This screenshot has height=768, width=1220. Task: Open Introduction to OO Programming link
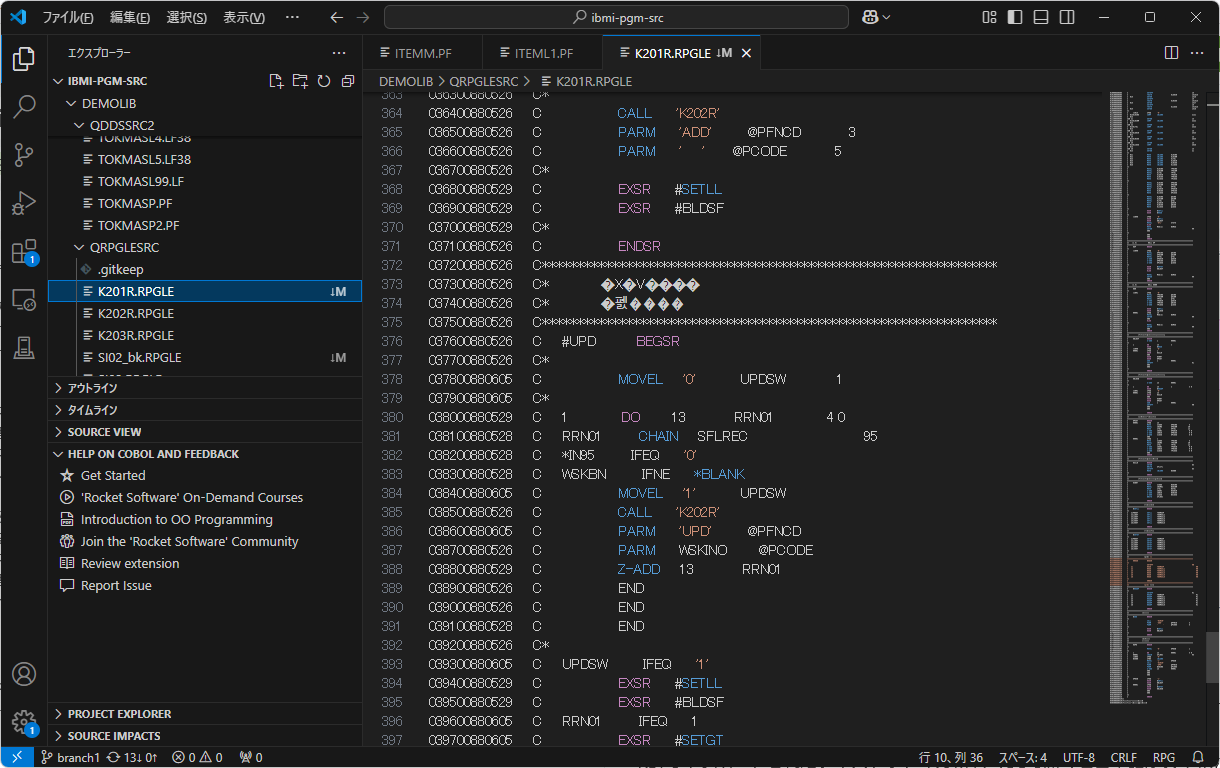click(x=177, y=520)
